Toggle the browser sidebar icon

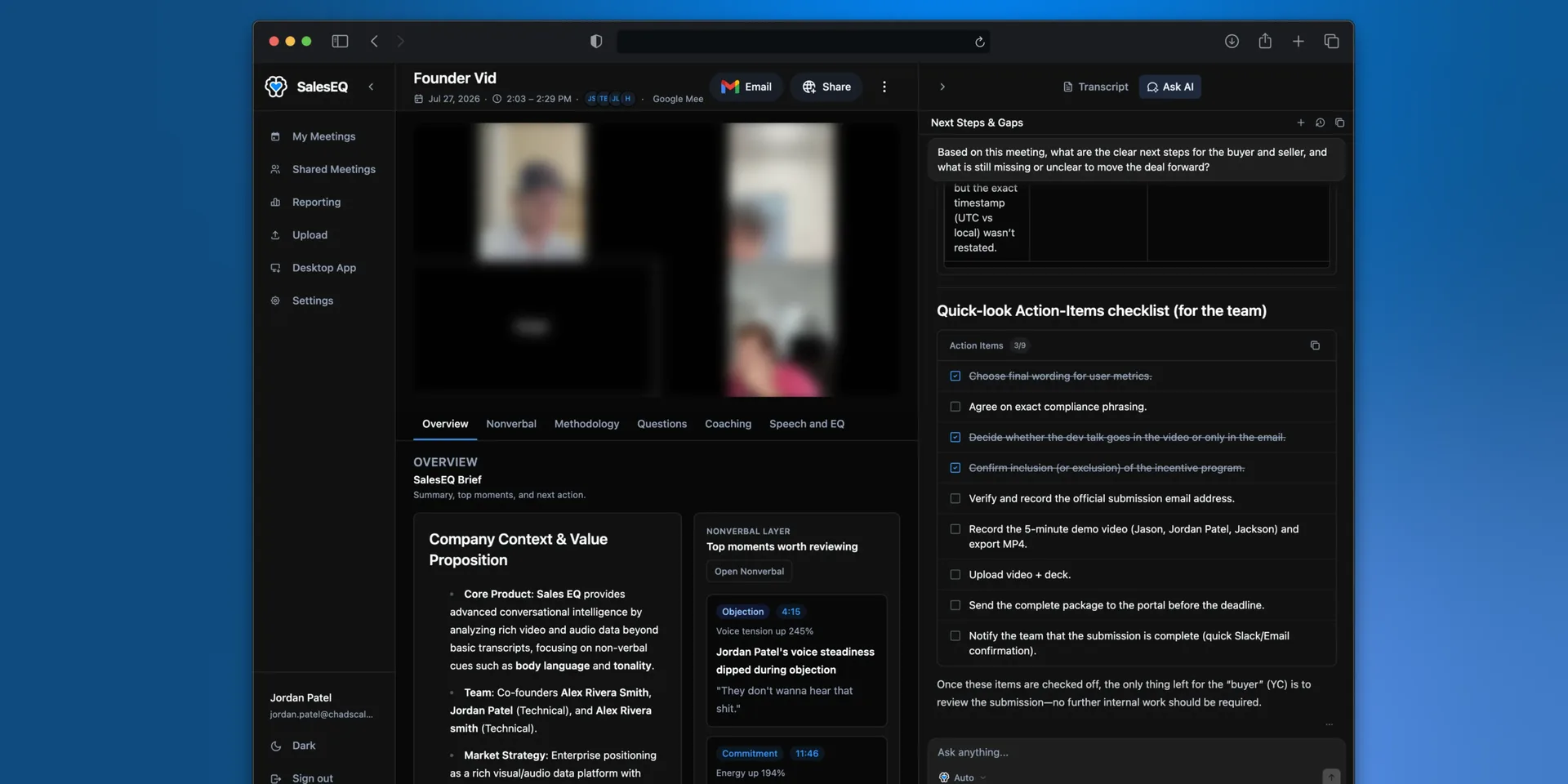click(340, 42)
